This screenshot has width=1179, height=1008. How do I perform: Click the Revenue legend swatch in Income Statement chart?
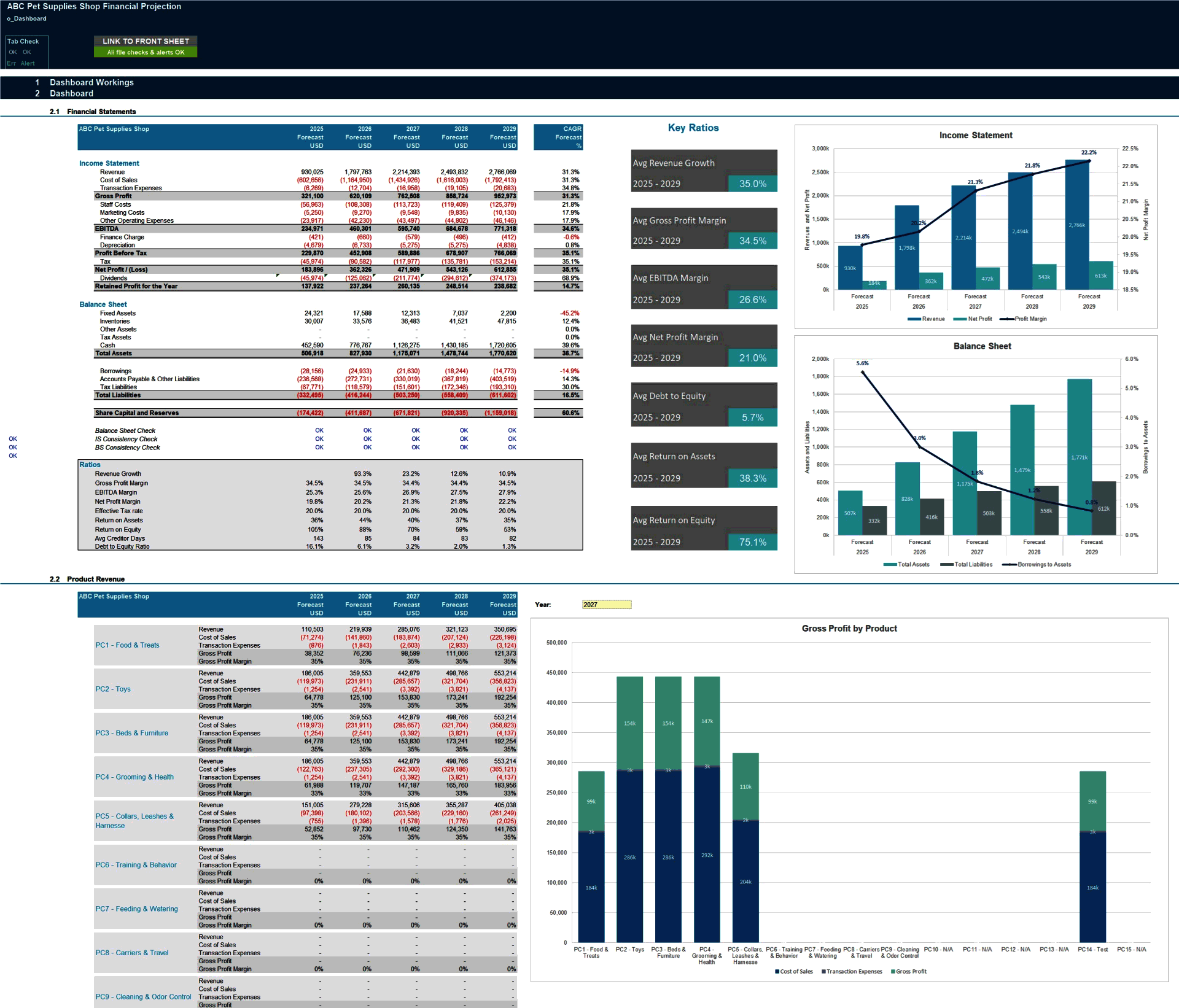point(914,319)
